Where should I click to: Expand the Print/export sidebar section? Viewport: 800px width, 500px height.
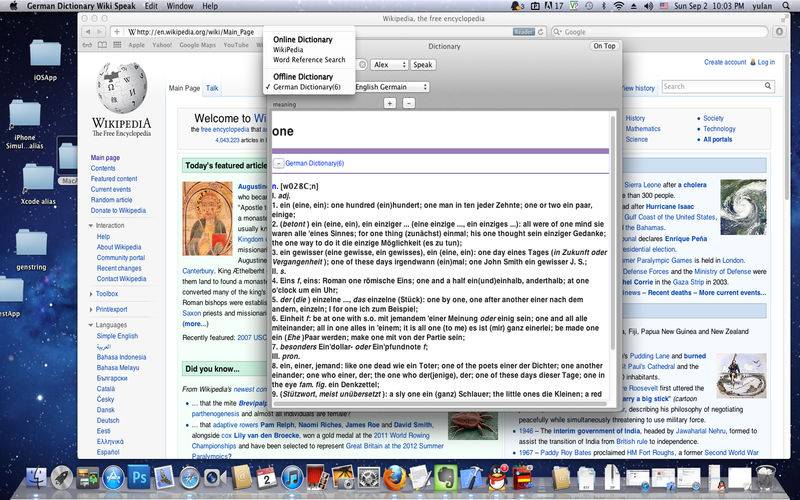pyautogui.click(x=111, y=309)
